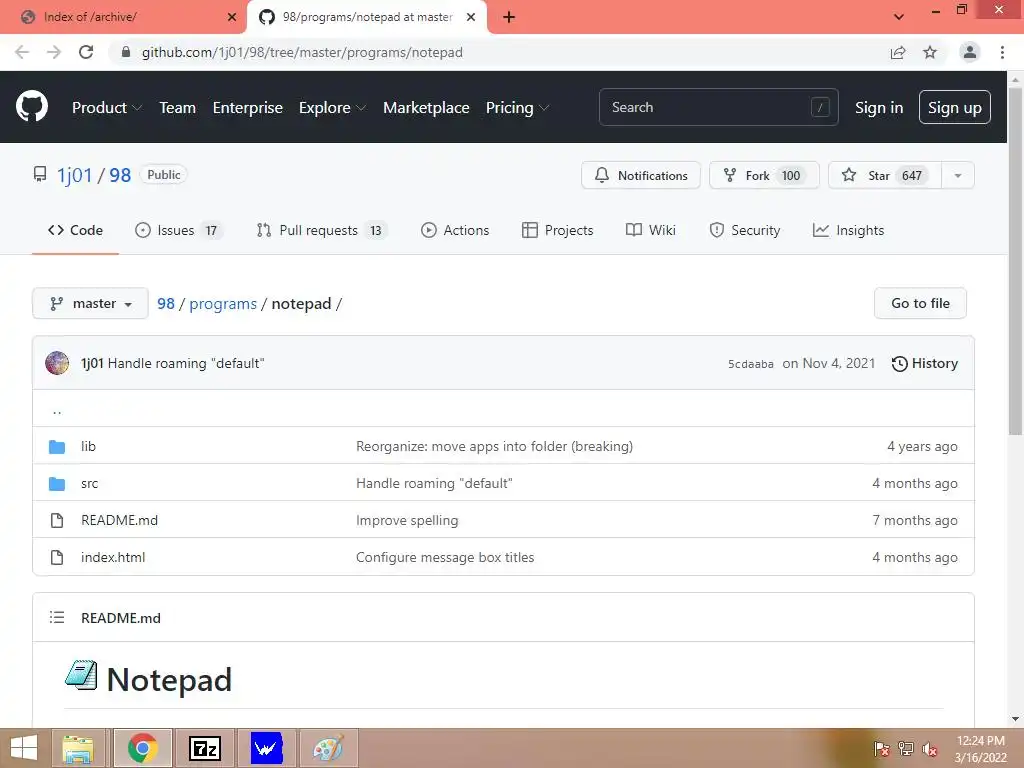Open the master branch selector

(90, 304)
